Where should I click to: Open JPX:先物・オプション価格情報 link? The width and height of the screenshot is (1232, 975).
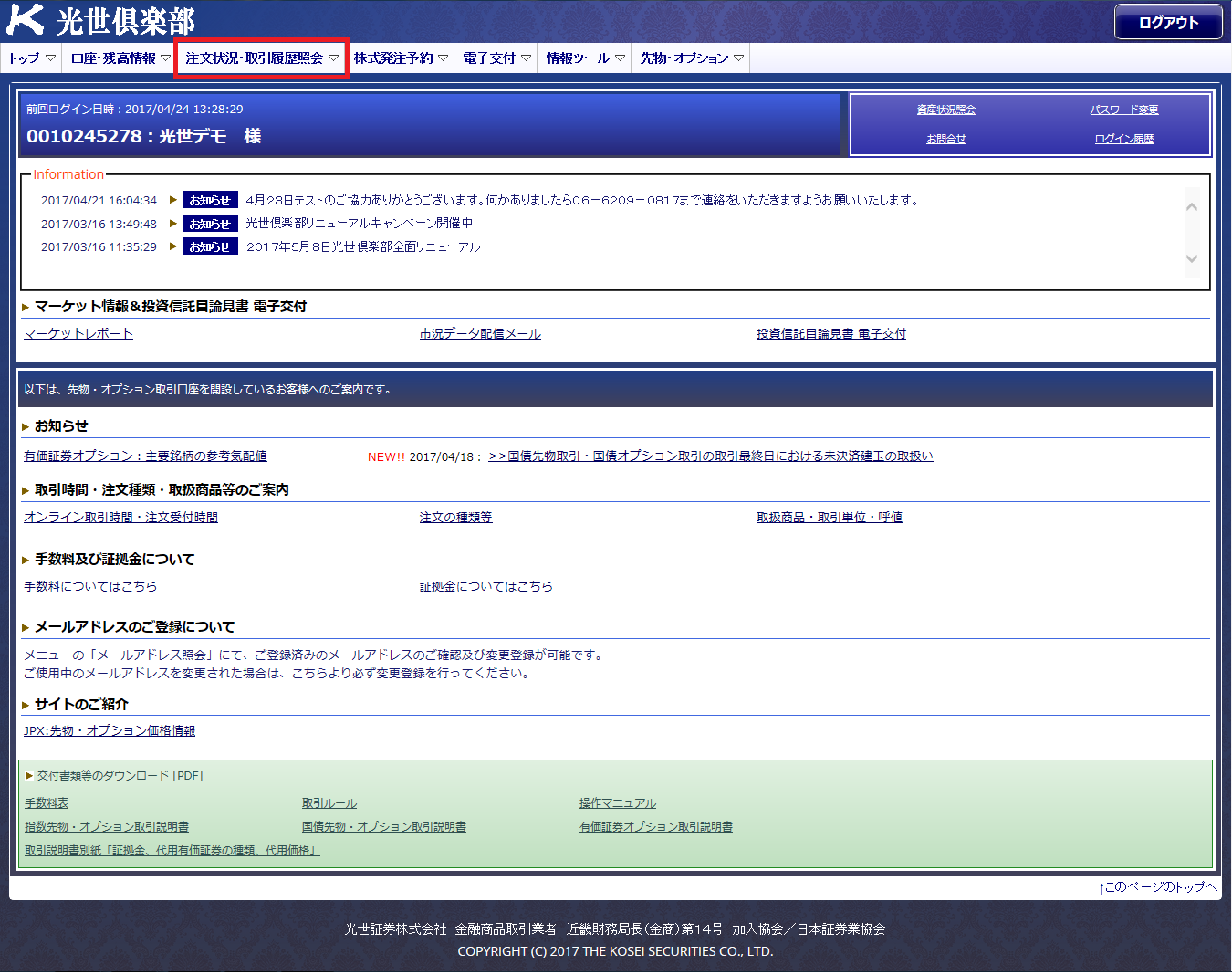pos(110,730)
